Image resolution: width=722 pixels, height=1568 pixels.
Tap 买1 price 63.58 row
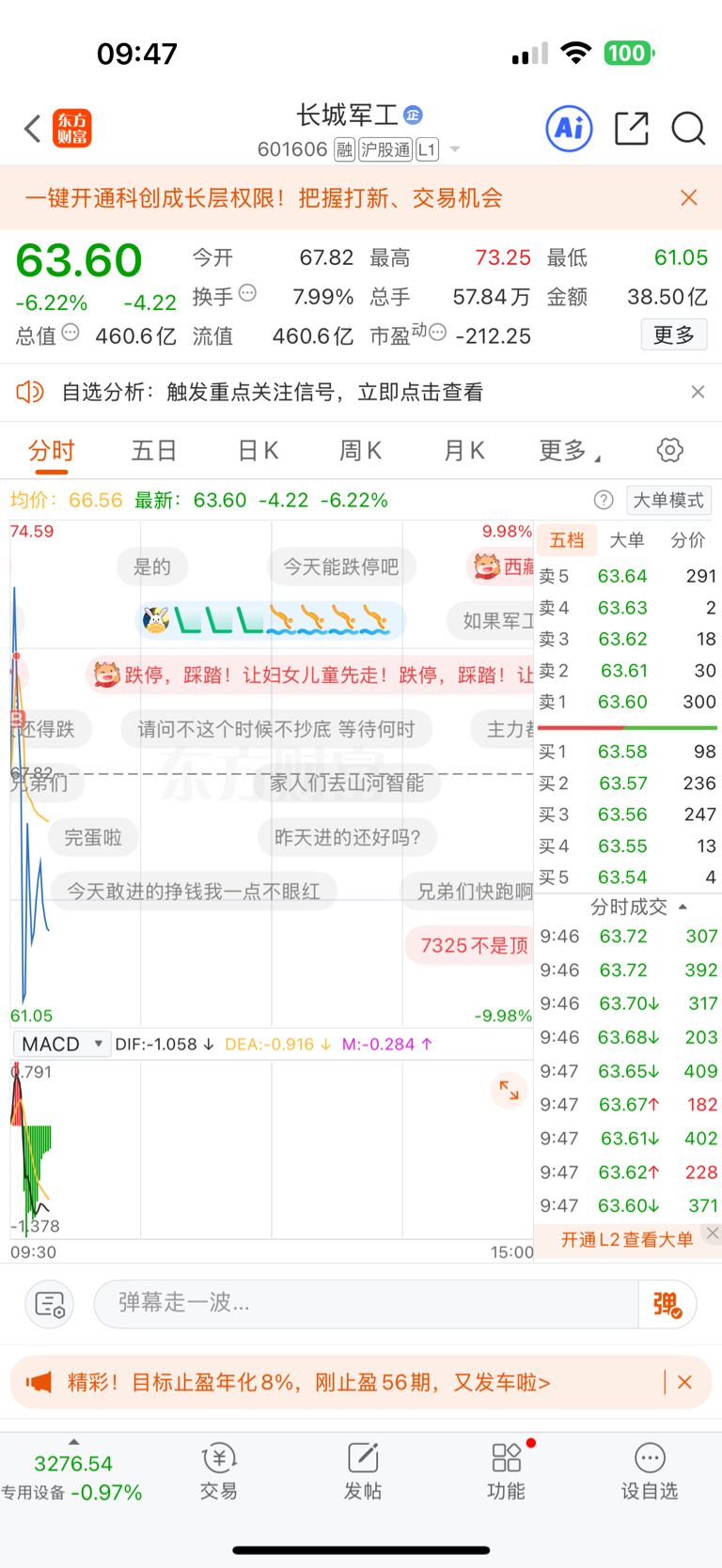click(627, 752)
